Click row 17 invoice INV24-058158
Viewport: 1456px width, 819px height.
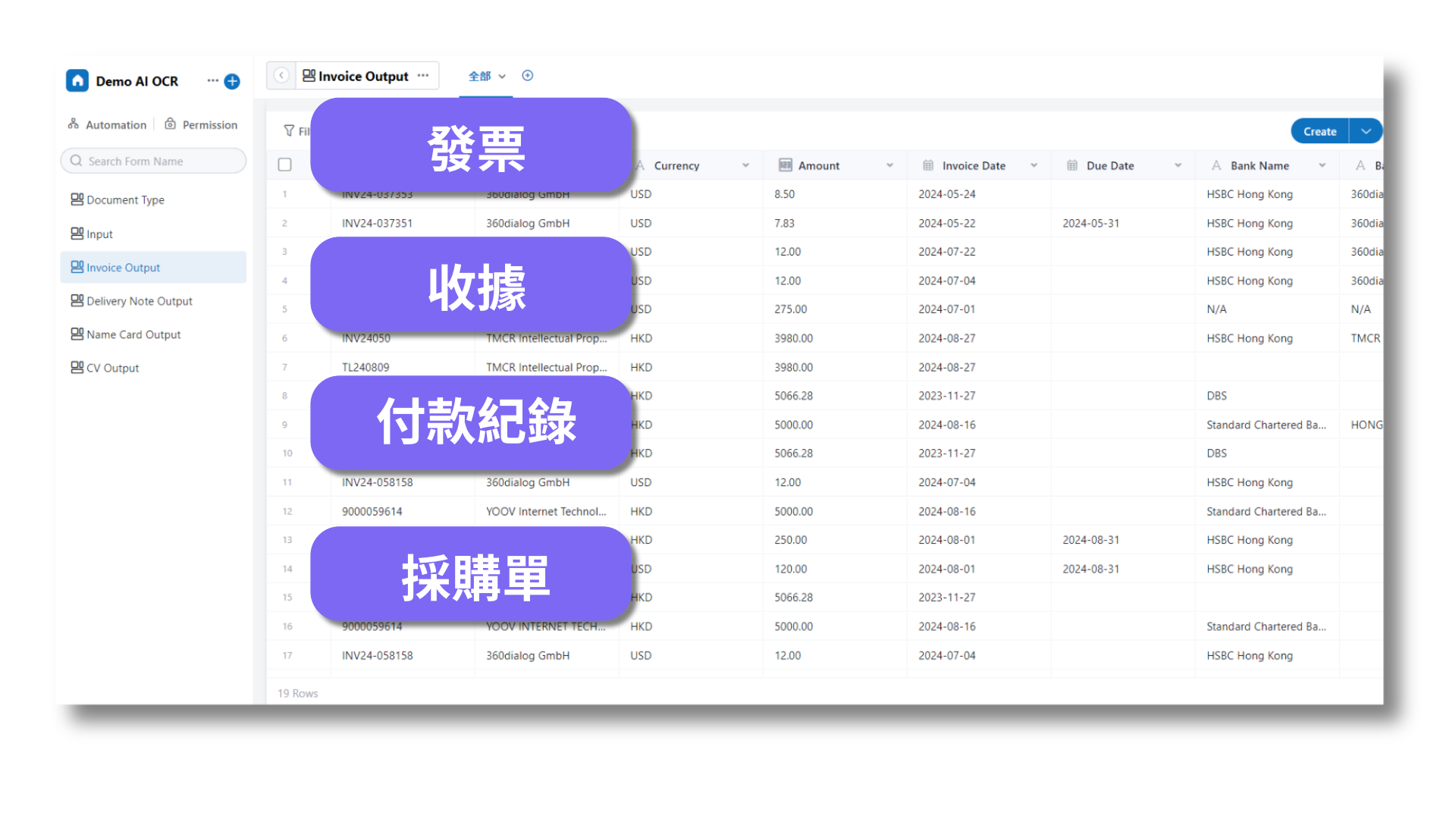coord(377,655)
